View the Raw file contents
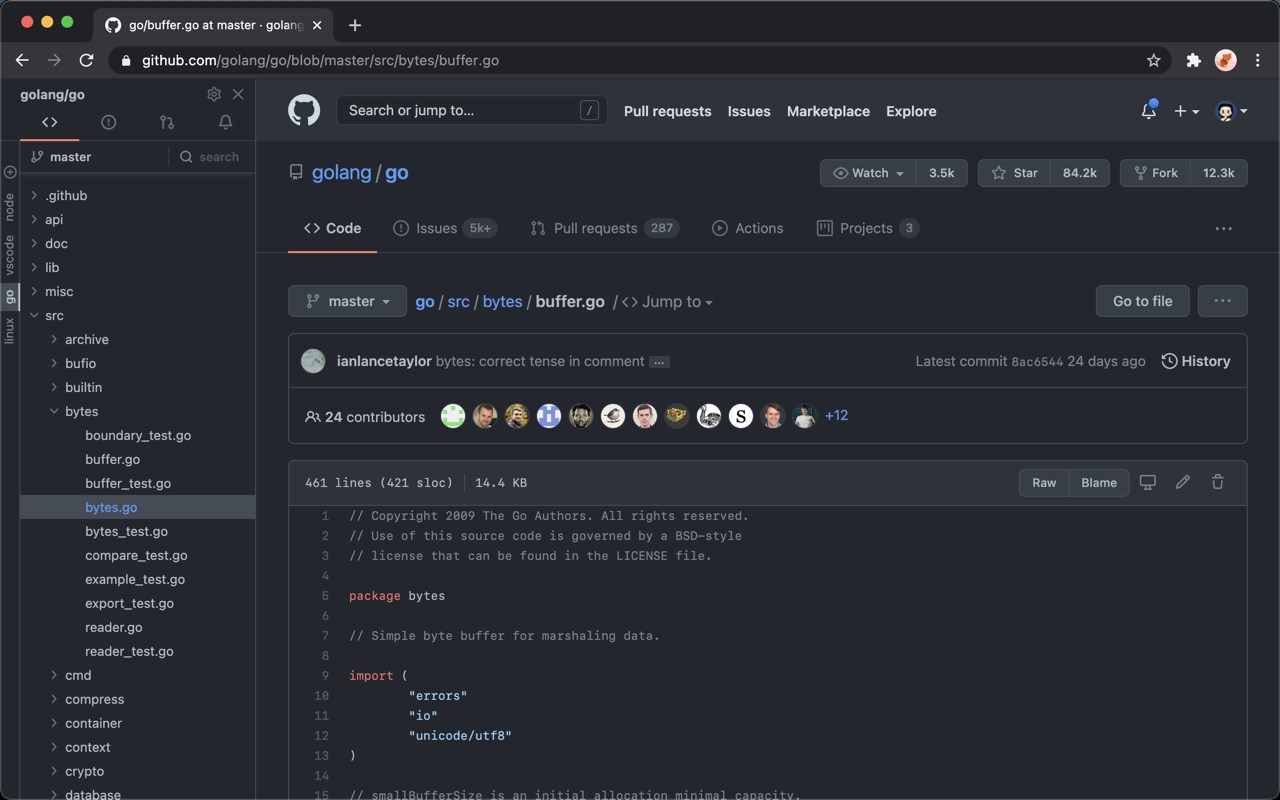1280x800 pixels. pyautogui.click(x=1044, y=482)
